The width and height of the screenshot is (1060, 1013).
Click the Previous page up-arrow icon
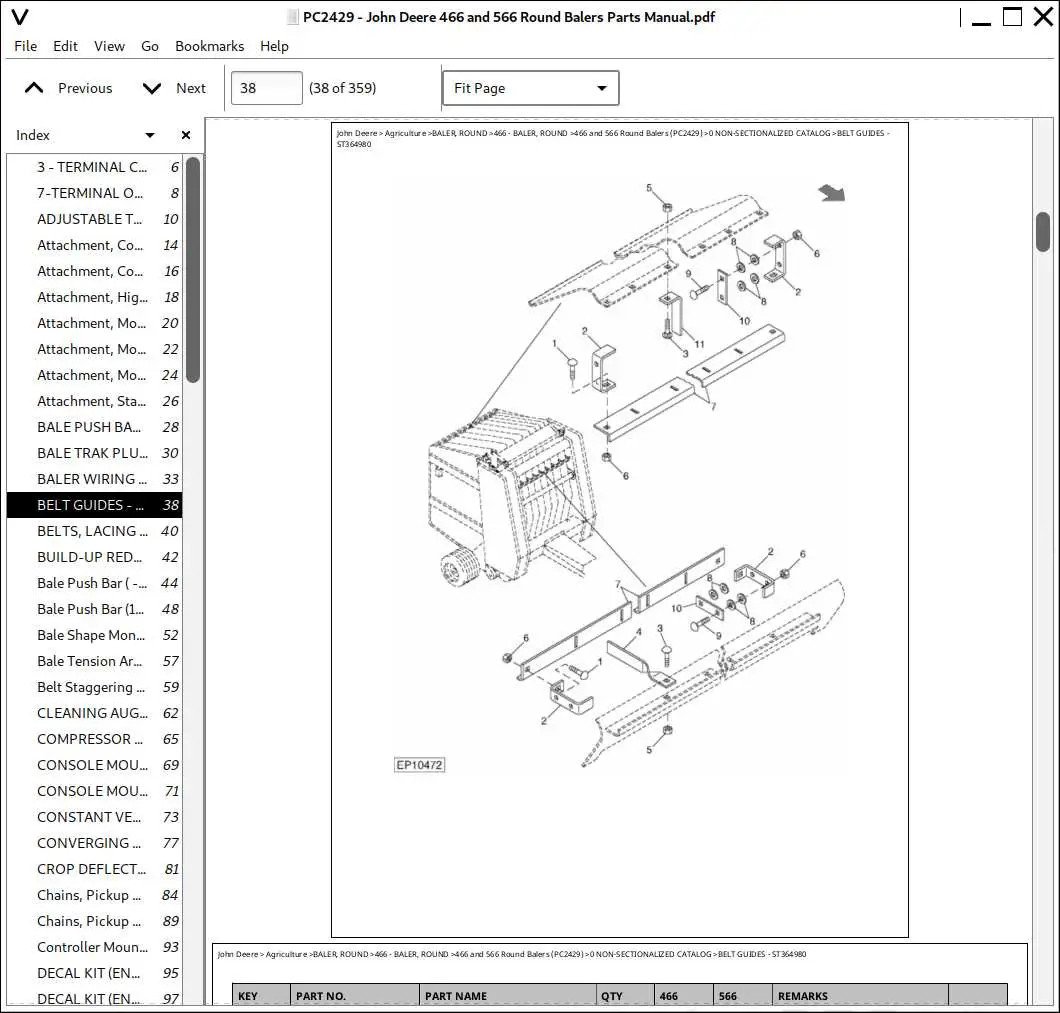pyautogui.click(x=34, y=88)
